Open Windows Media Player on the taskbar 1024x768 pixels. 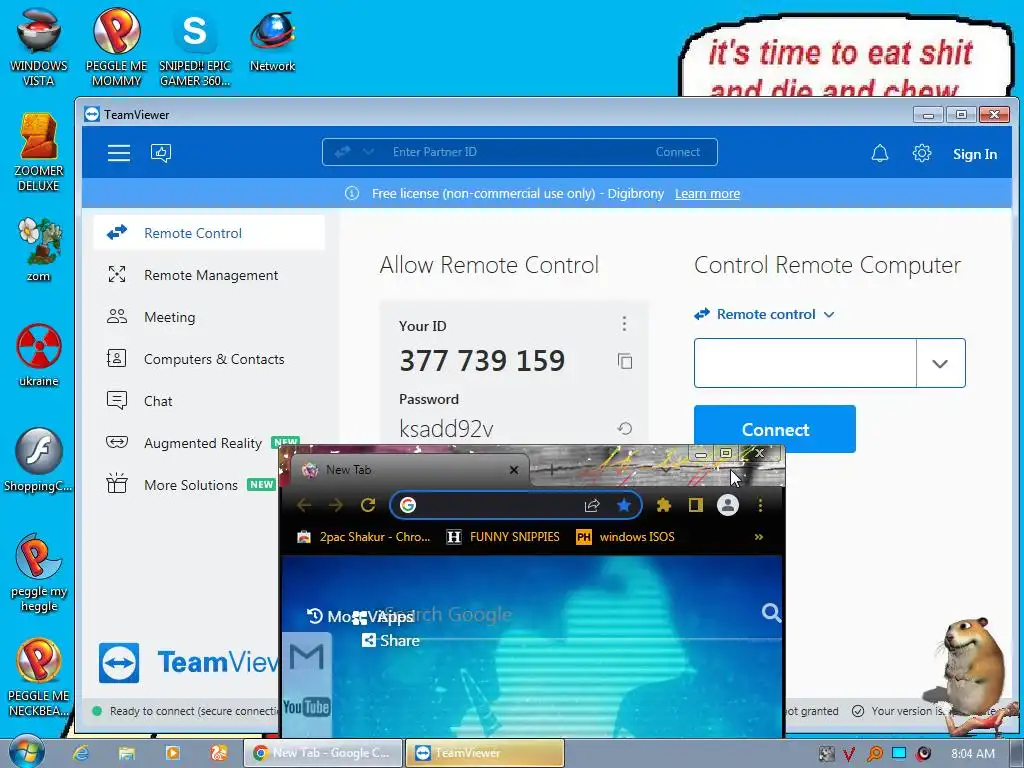[x=172, y=753]
